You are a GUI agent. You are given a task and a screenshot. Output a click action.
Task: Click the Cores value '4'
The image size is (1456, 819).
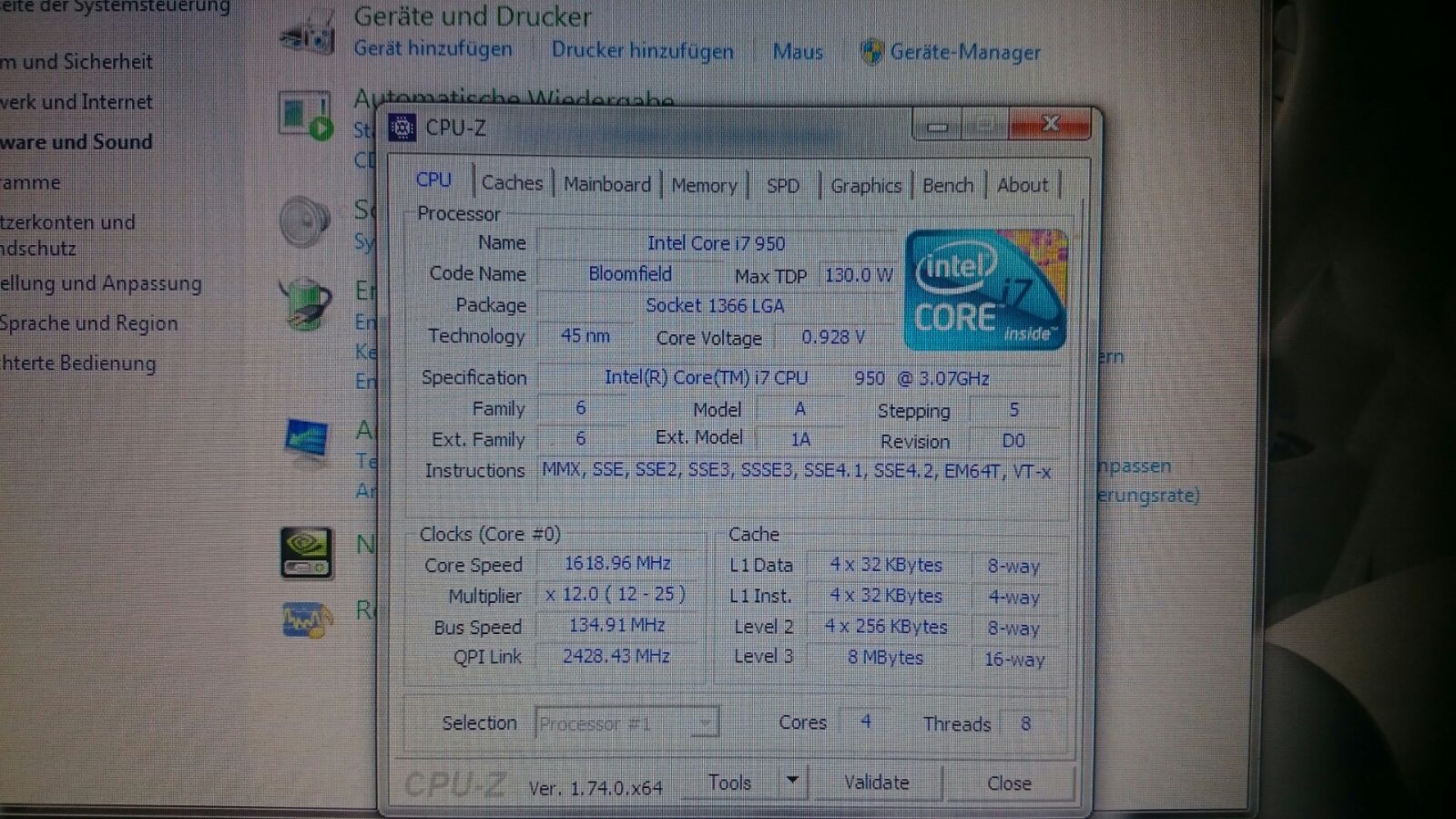[x=866, y=722]
